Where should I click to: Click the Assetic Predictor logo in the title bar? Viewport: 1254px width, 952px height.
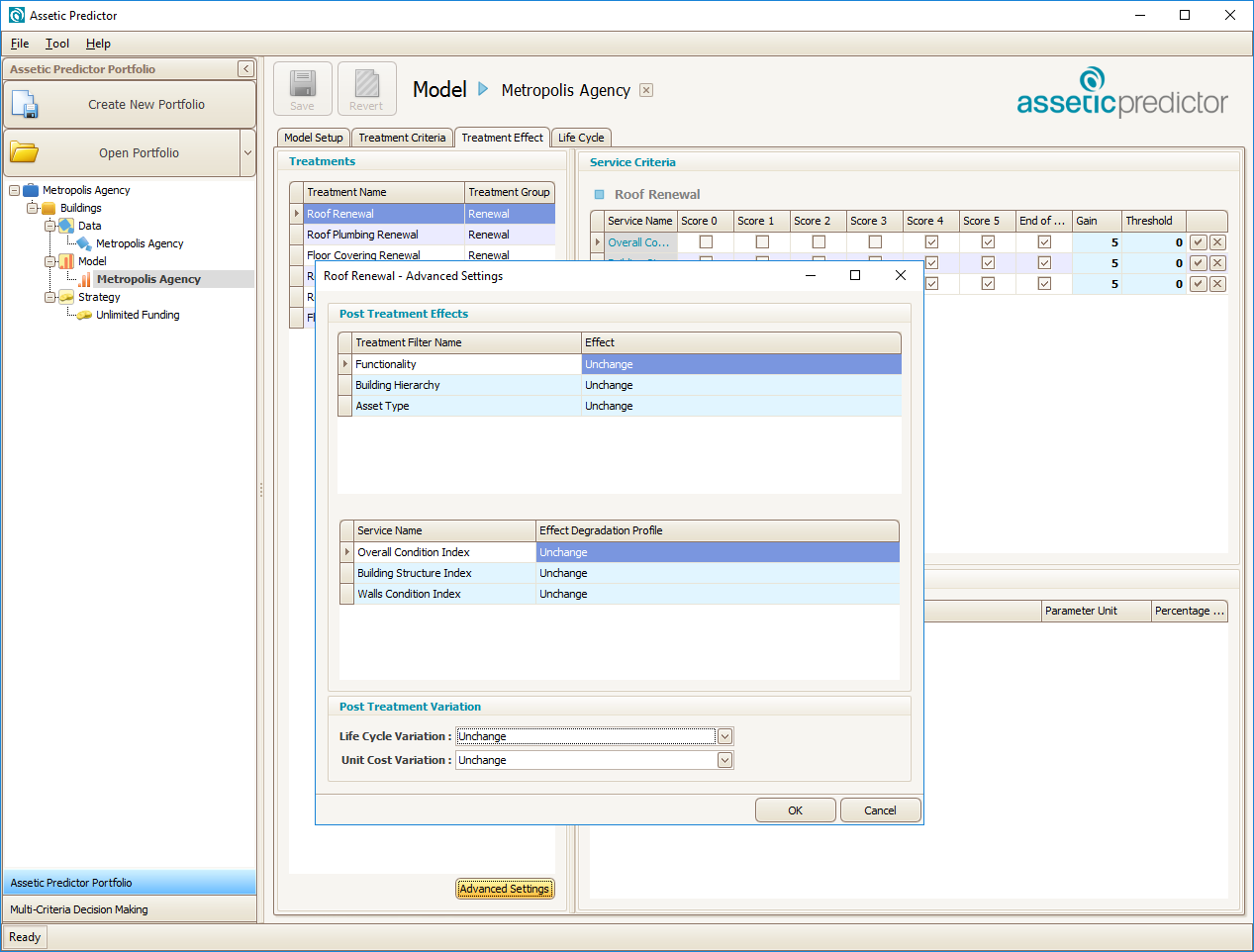16,15
